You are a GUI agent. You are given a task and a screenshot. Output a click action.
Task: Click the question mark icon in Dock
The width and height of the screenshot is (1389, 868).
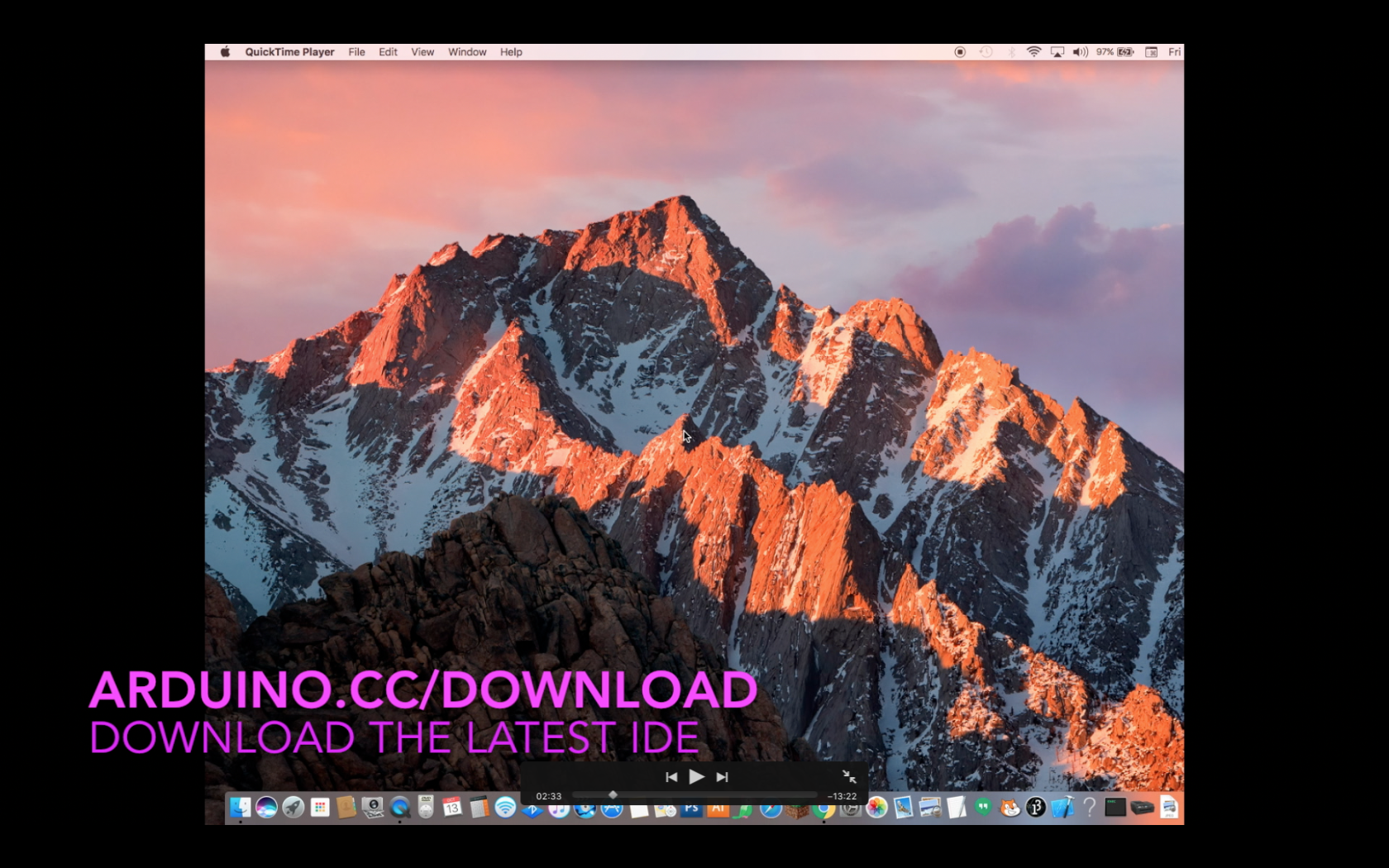tap(1090, 808)
